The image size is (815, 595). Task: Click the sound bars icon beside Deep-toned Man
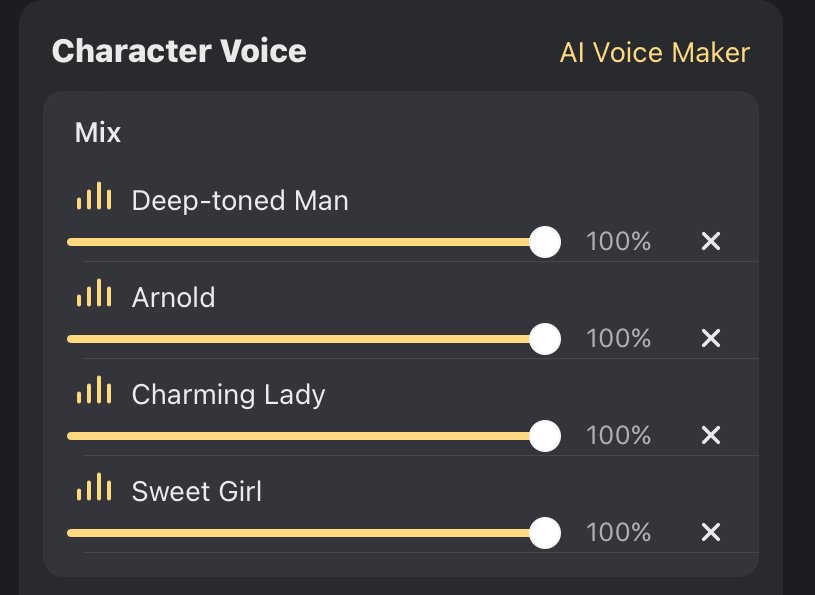(x=94, y=198)
